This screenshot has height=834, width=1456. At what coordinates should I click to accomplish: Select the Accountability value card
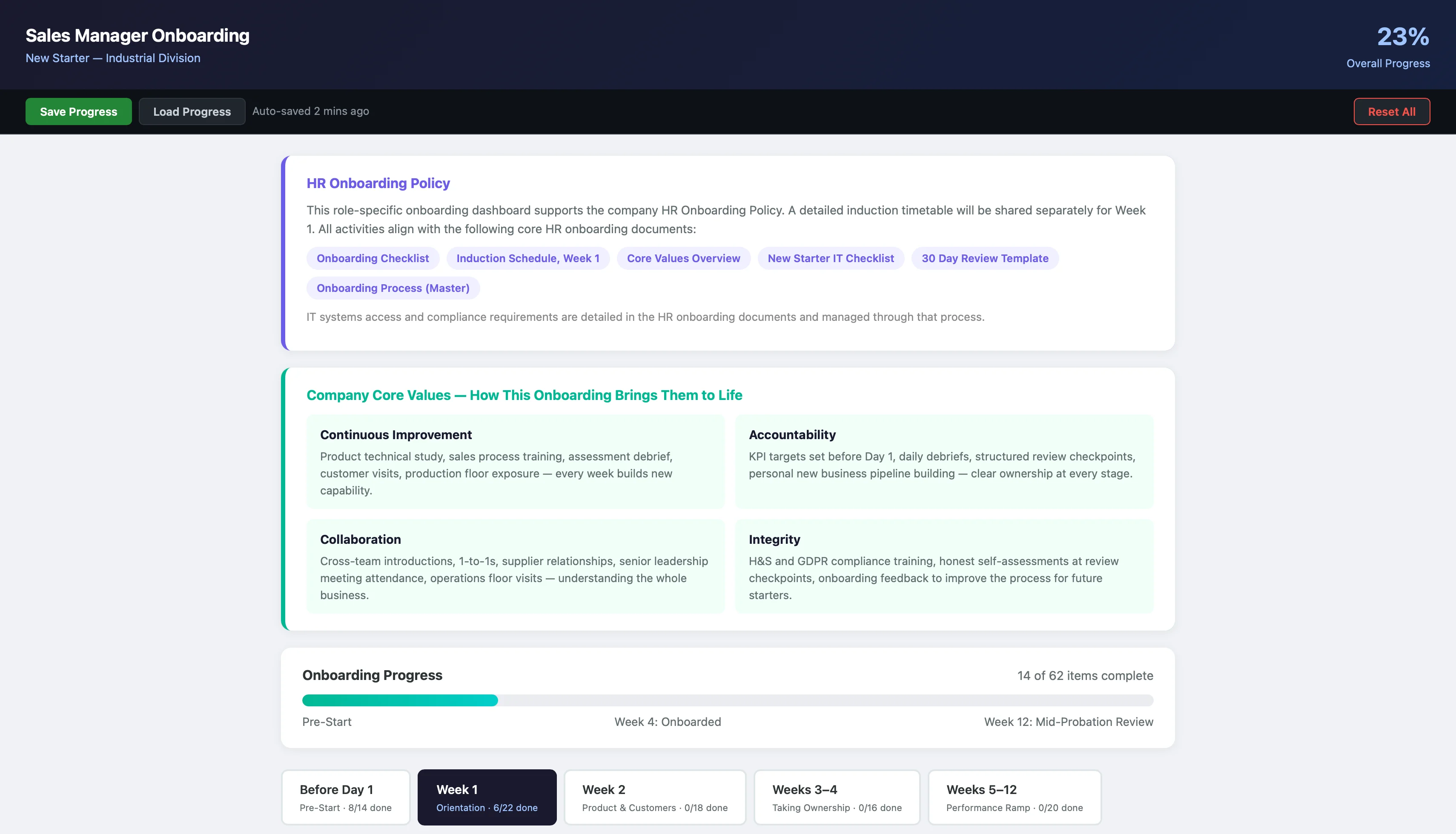coord(944,462)
